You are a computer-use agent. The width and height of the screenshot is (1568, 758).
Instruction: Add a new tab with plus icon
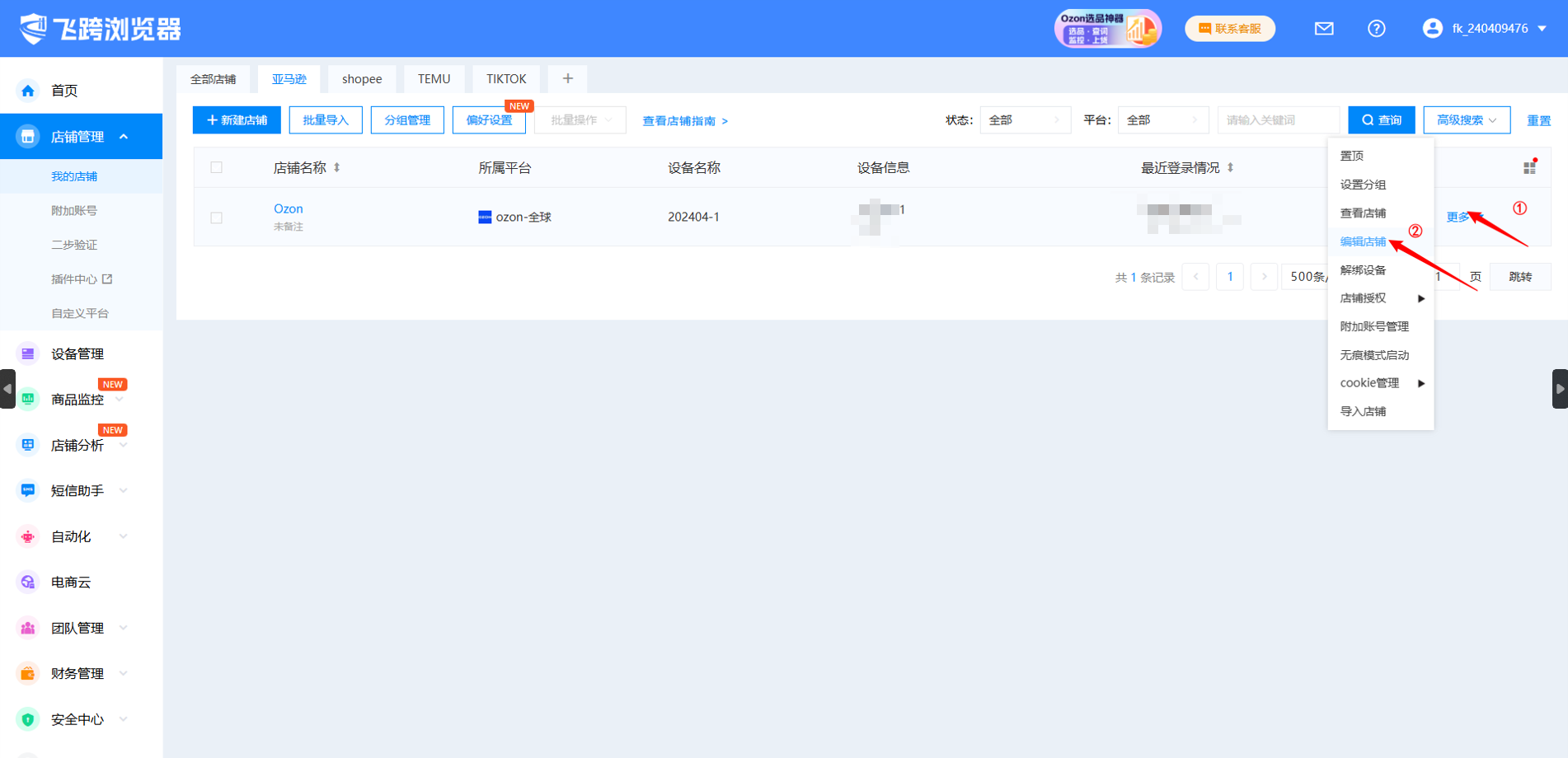point(567,79)
